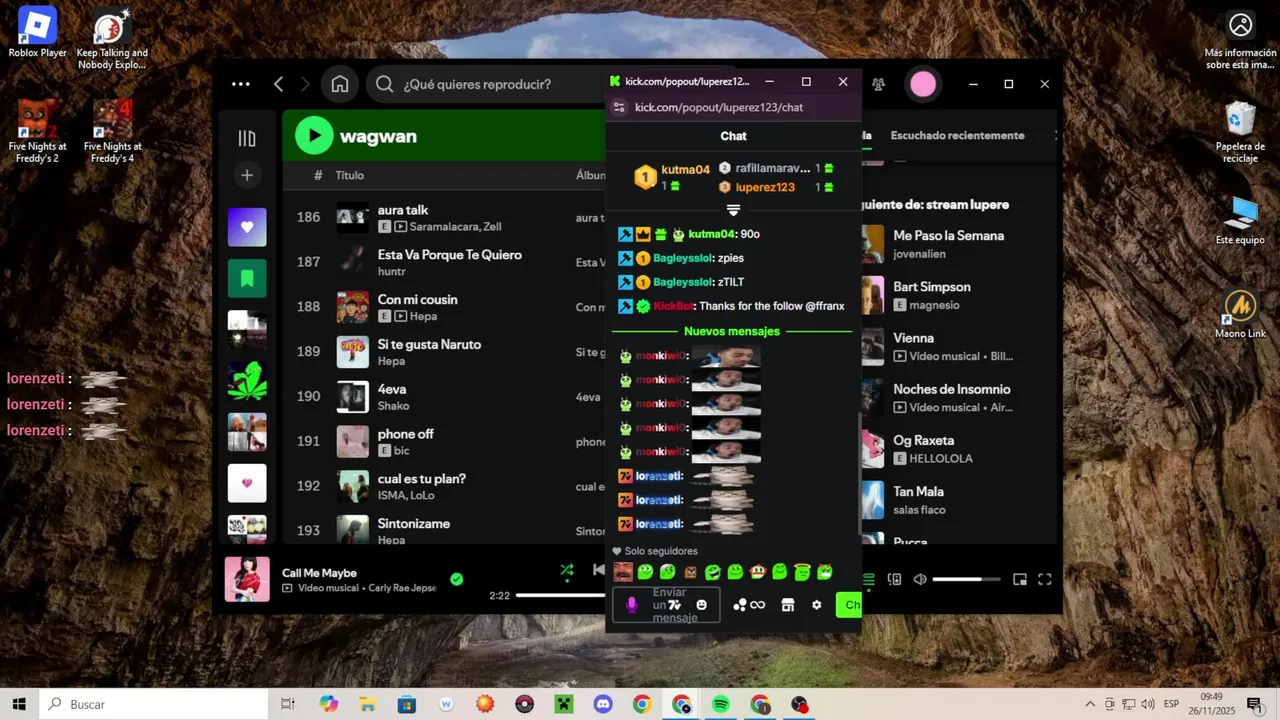Viewport: 1280px width, 720px height.
Task: Go to Spotify home
Action: [340, 84]
